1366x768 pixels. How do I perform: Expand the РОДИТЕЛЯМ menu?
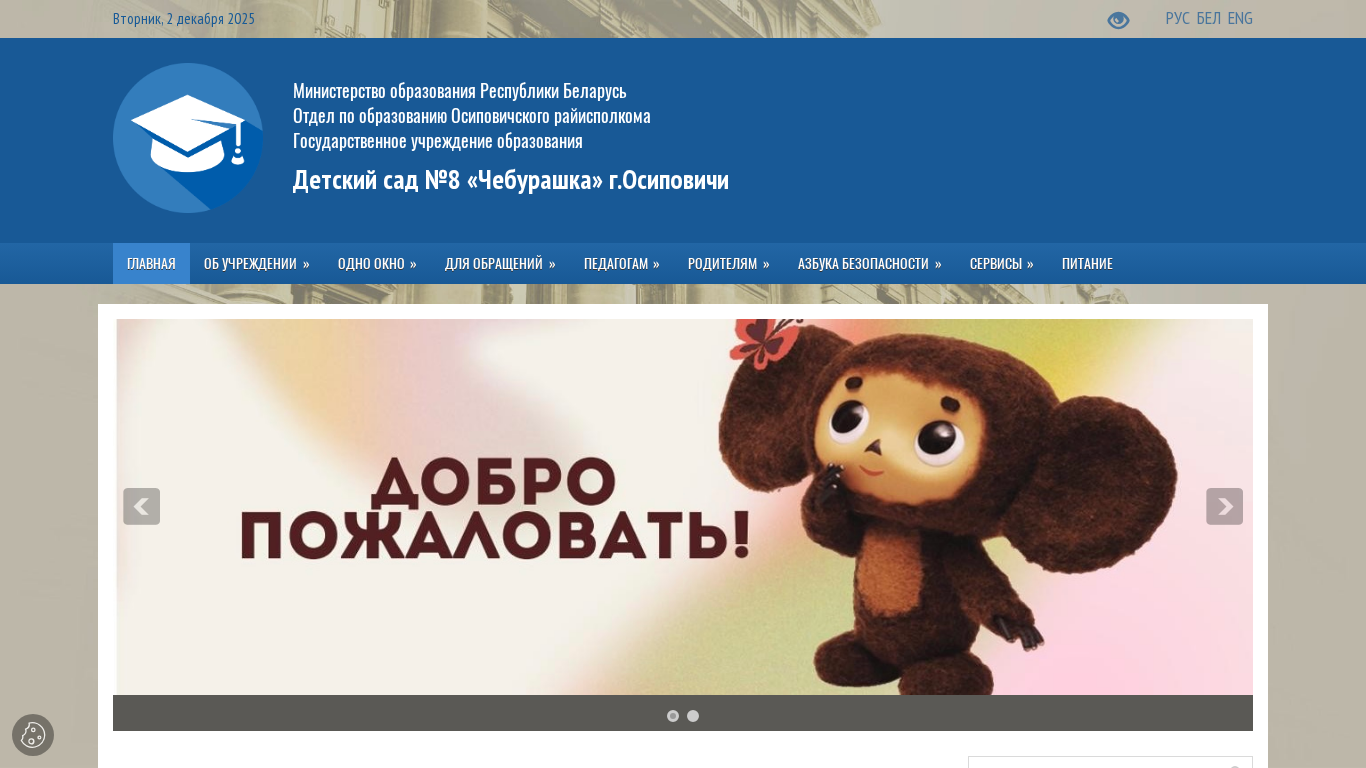tap(729, 264)
